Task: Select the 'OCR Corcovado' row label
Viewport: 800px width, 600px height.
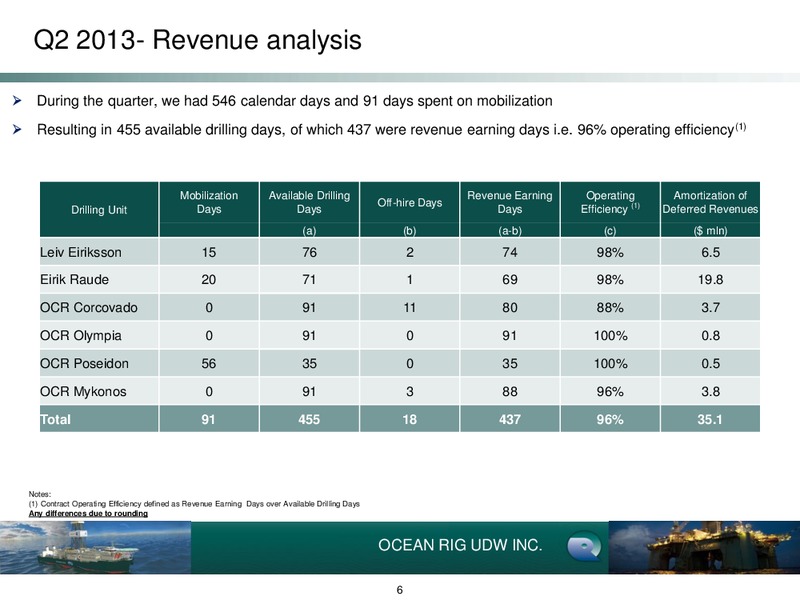Action: point(89,308)
